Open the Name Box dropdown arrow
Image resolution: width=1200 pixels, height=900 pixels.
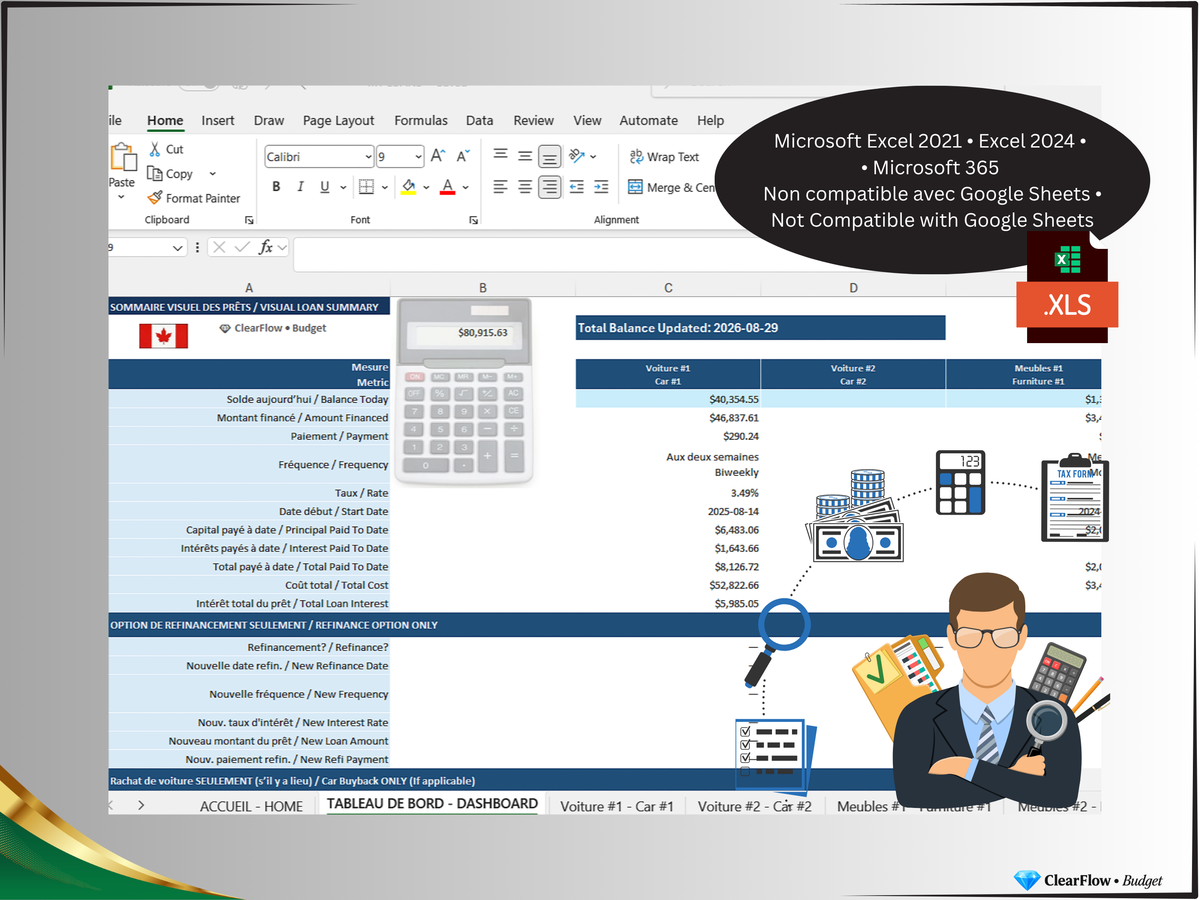pos(178,247)
